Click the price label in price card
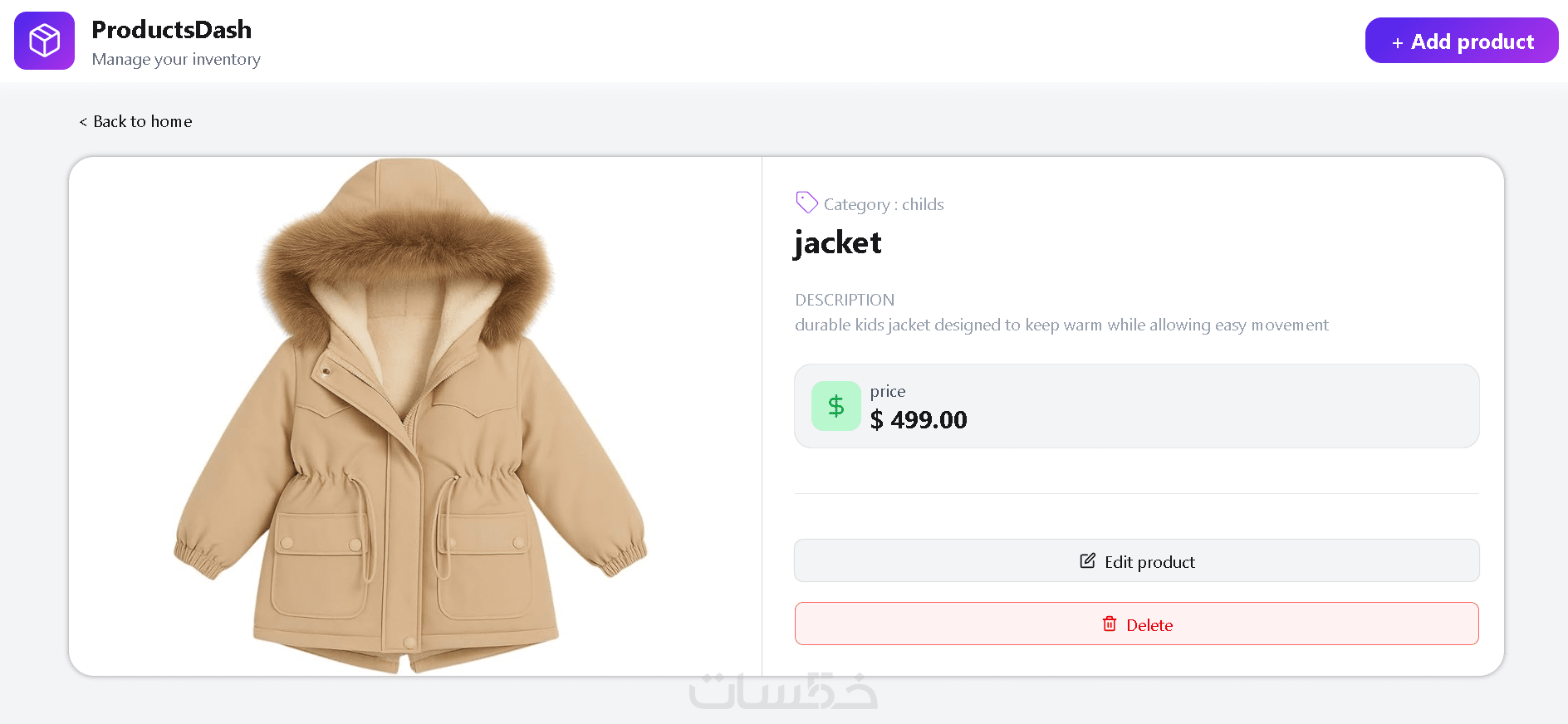The image size is (1568, 724). pyautogui.click(x=888, y=391)
